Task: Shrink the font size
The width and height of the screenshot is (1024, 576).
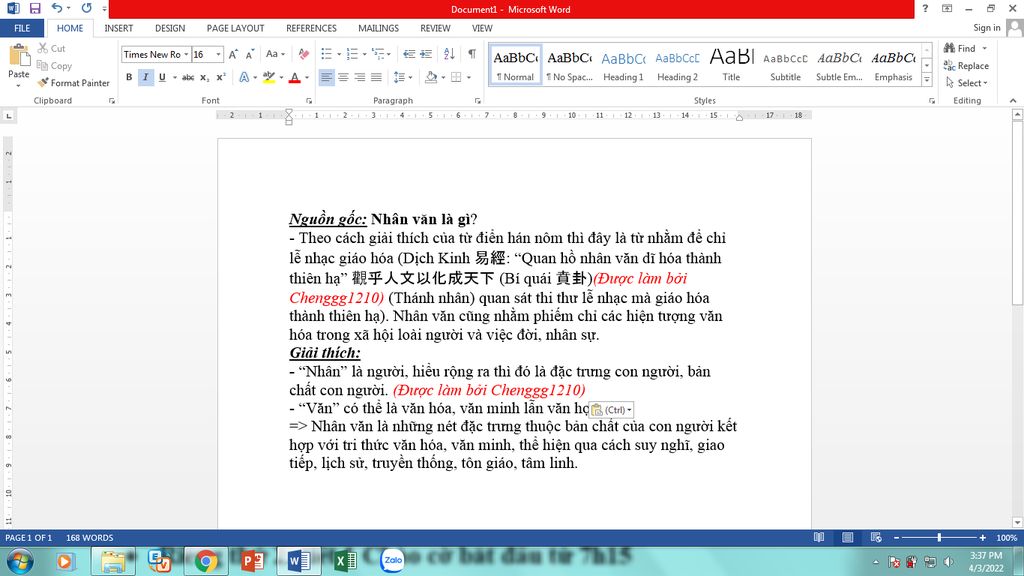Action: click(249, 54)
